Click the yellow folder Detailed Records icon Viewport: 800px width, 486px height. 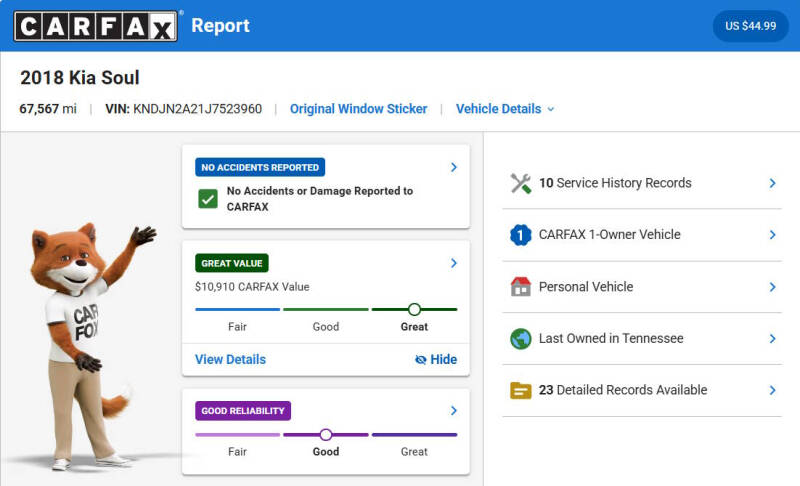point(520,391)
